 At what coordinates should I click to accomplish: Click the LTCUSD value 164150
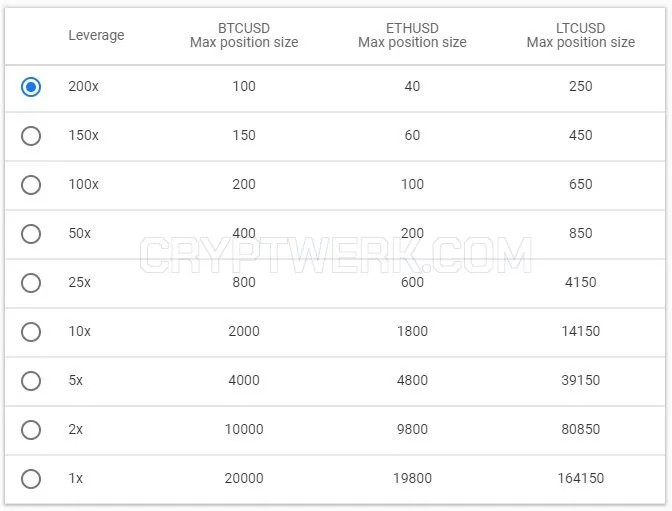(x=581, y=478)
